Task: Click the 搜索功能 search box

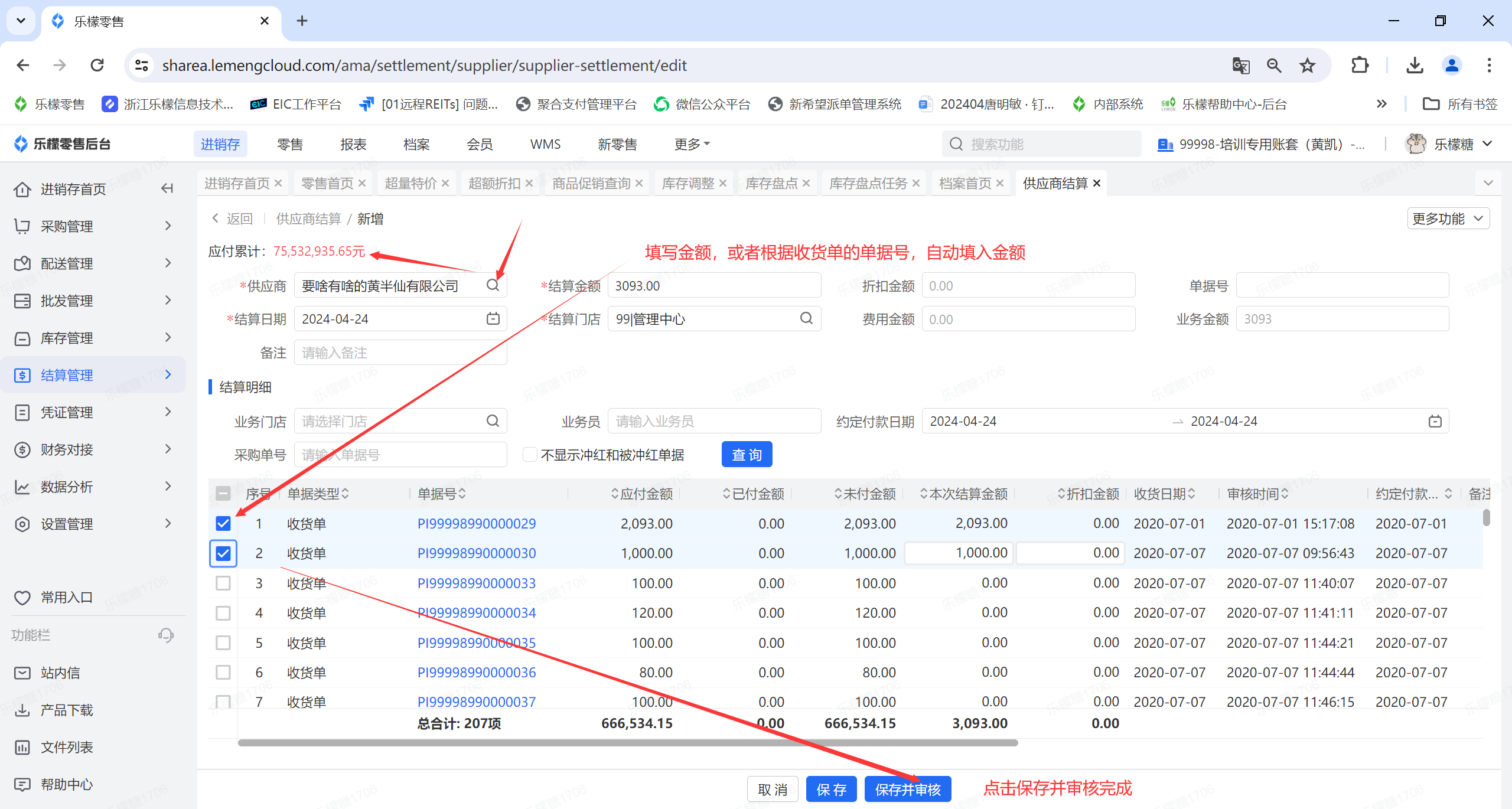Action: point(1041,144)
